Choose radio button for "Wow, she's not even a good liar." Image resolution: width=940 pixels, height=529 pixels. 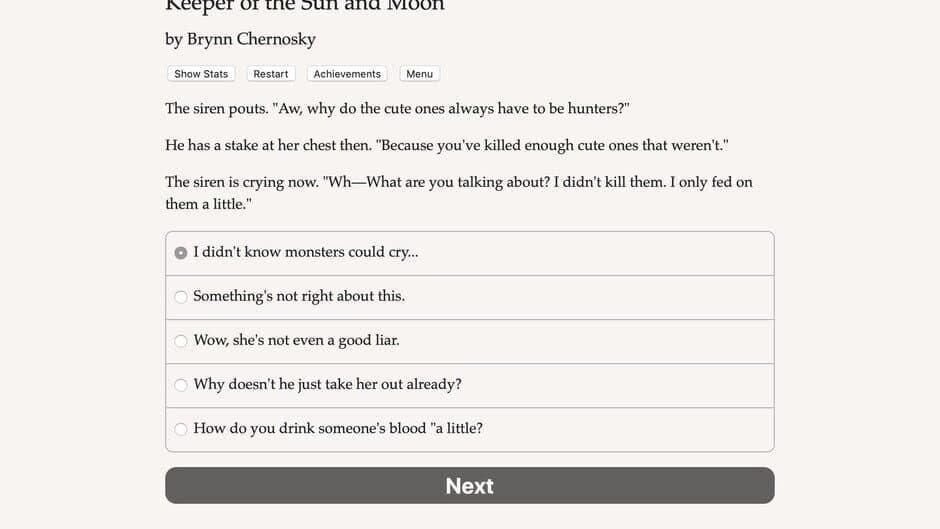pyautogui.click(x=181, y=341)
